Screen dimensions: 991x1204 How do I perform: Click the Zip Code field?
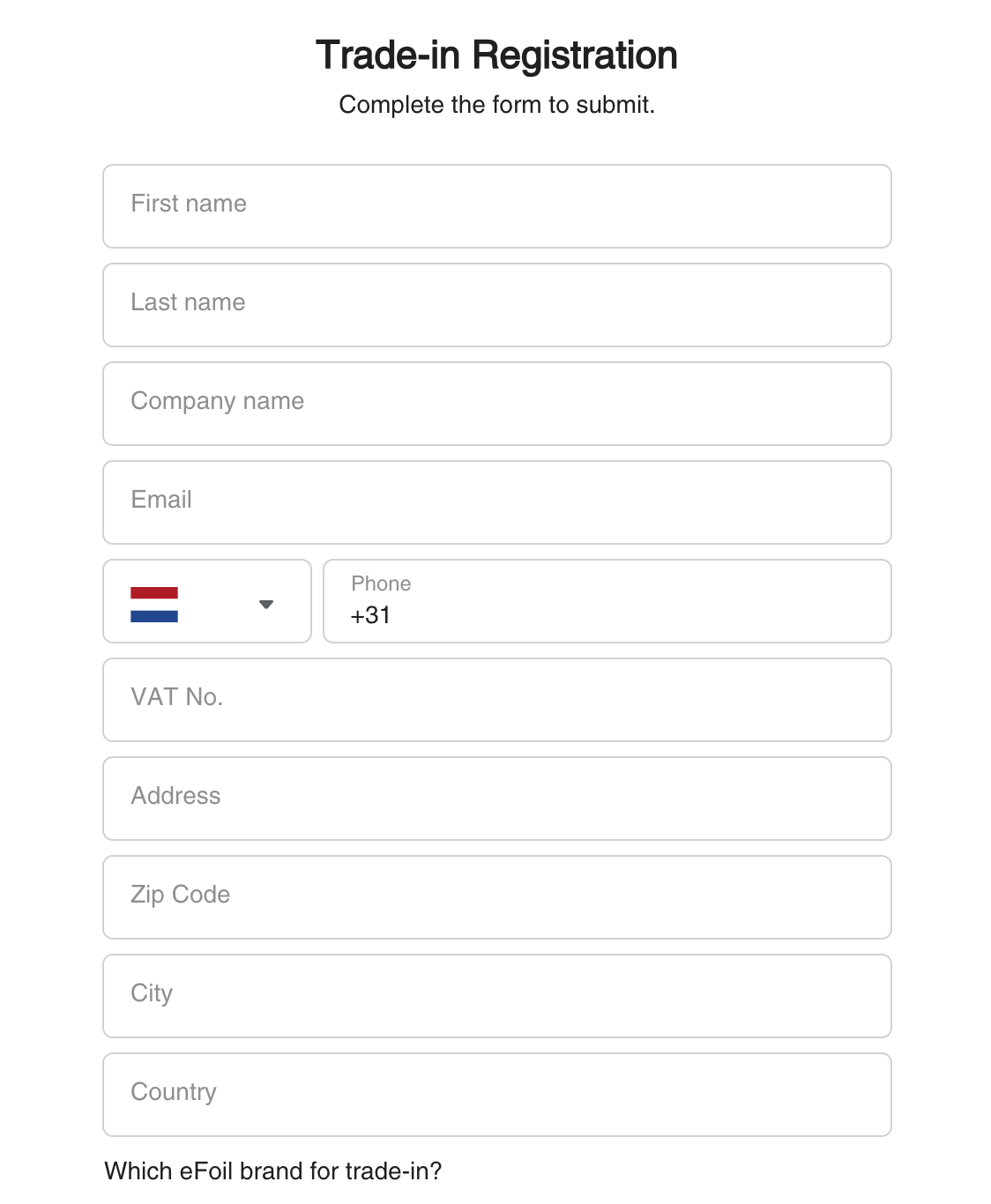click(x=496, y=897)
